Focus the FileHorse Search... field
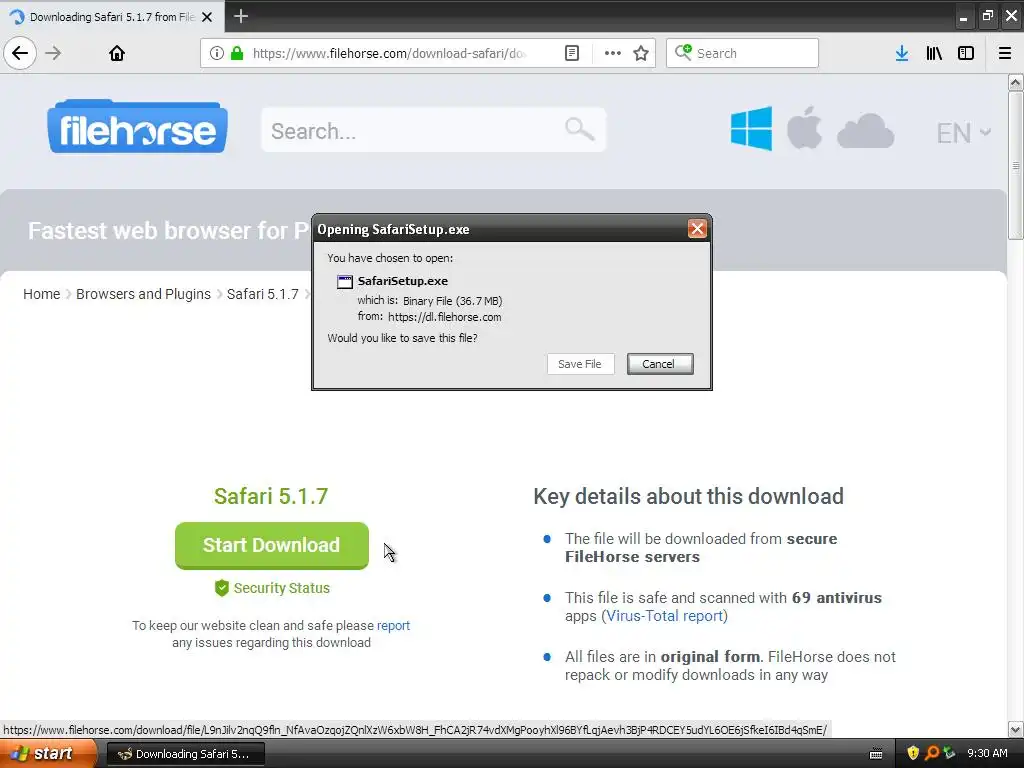The height and width of the screenshot is (768, 1024). pos(434,130)
